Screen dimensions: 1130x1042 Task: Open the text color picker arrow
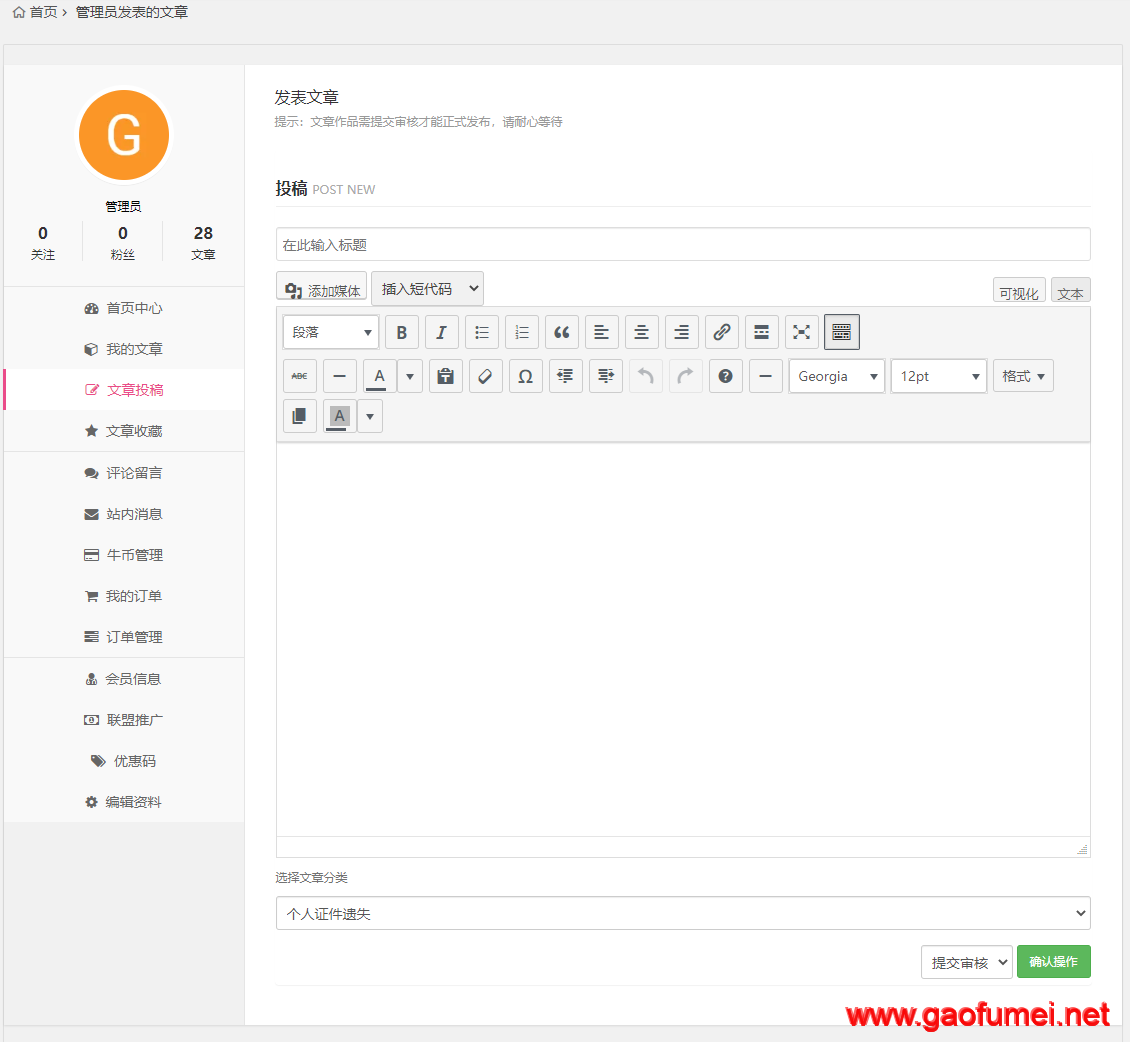(x=410, y=376)
